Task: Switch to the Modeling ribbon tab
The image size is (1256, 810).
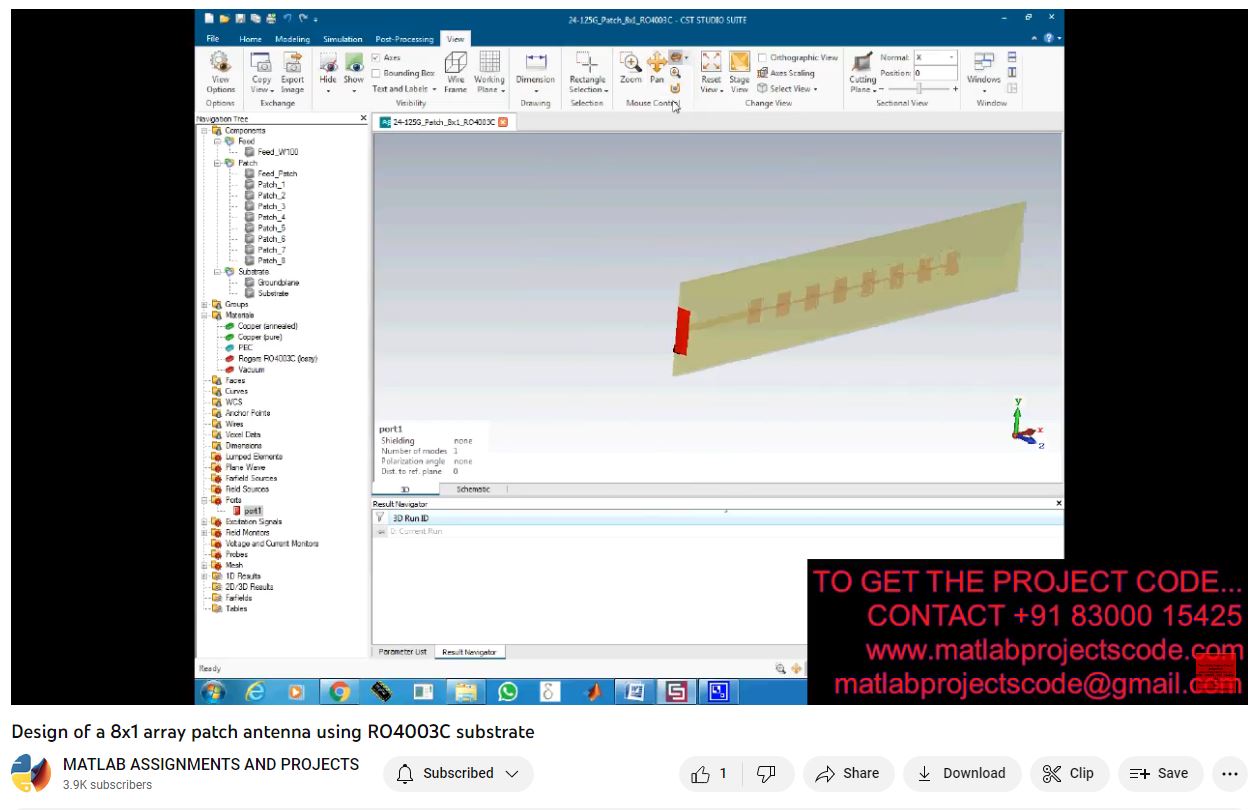Action: (293, 39)
